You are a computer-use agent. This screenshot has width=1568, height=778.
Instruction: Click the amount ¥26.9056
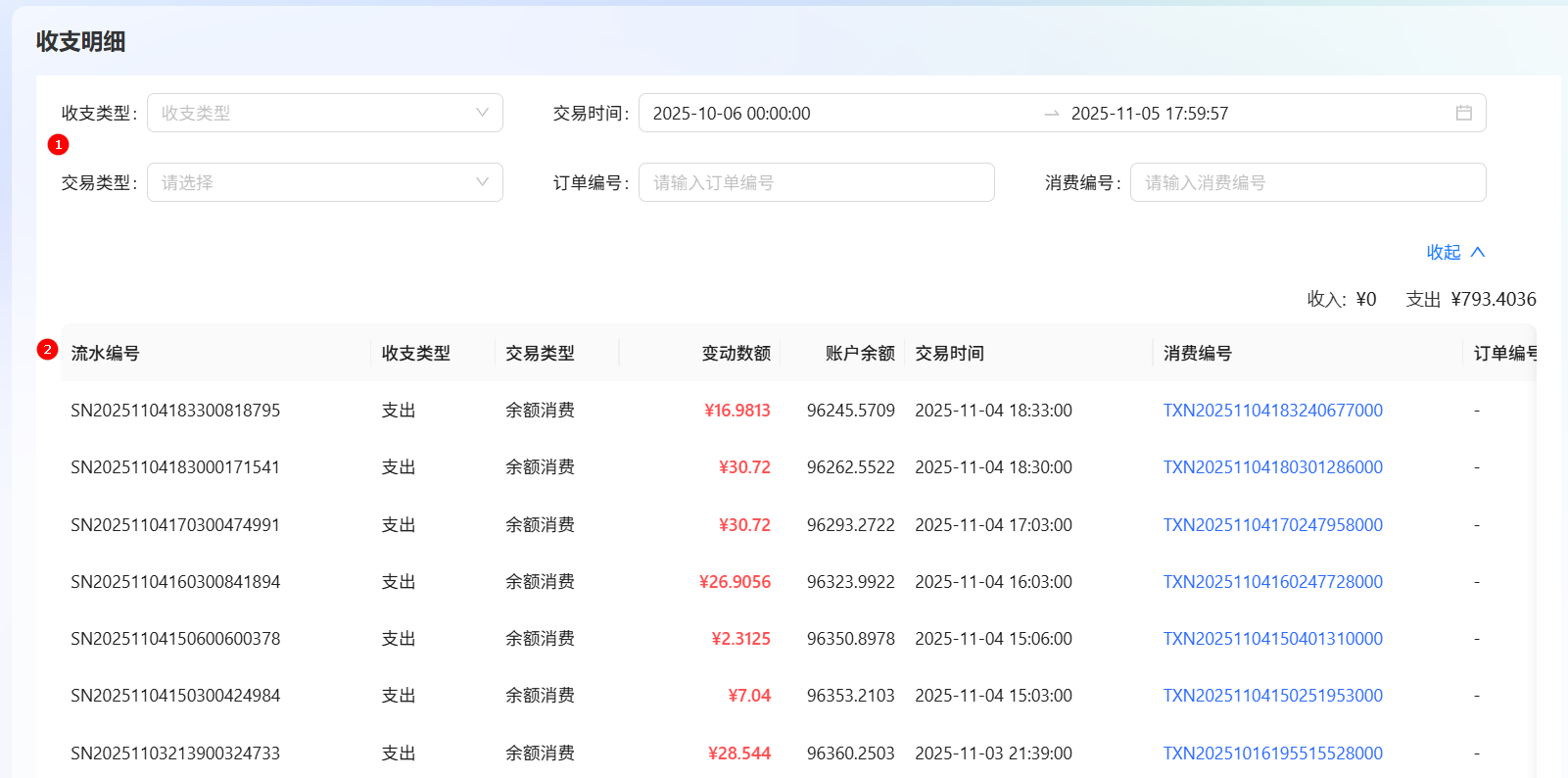pyautogui.click(x=735, y=582)
